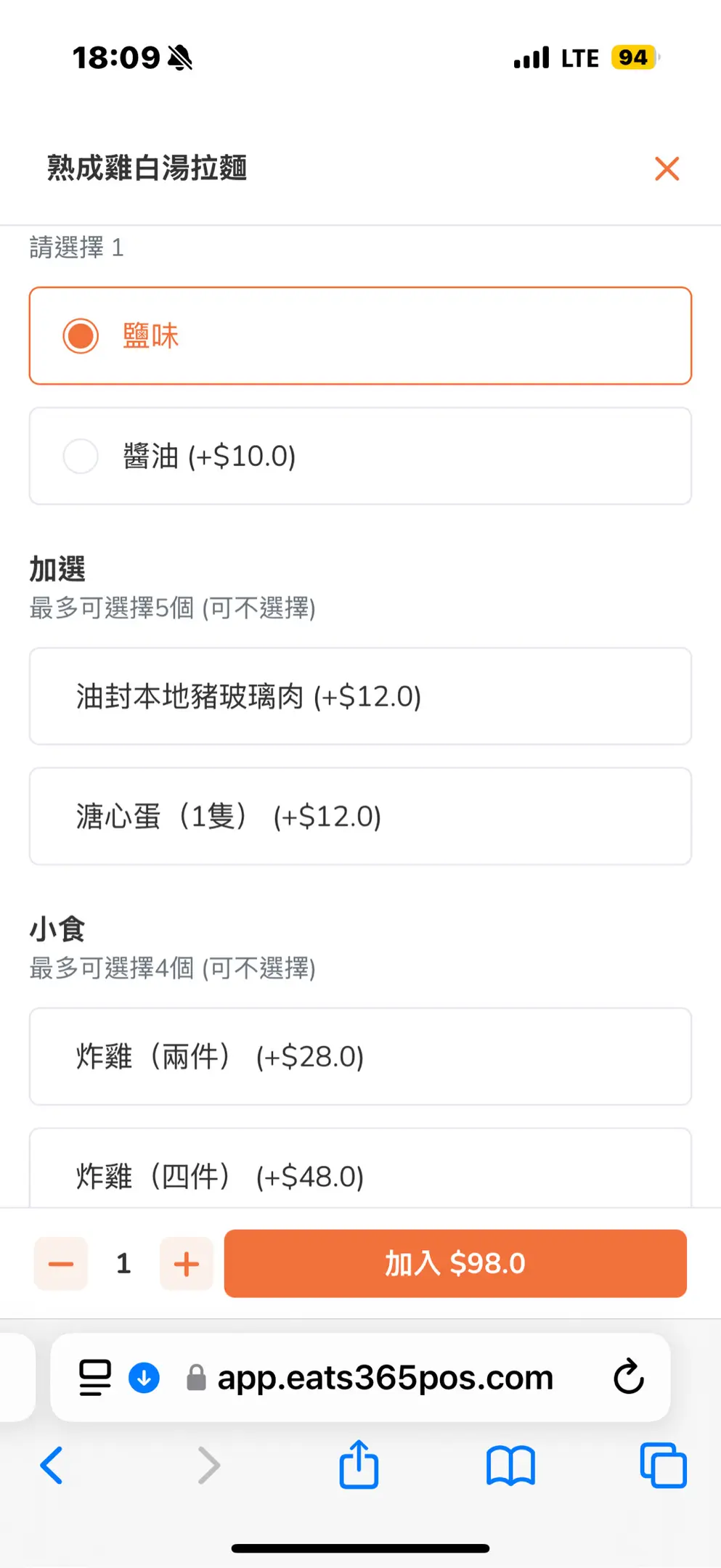Reload the page with refresh icon

pyautogui.click(x=628, y=1377)
